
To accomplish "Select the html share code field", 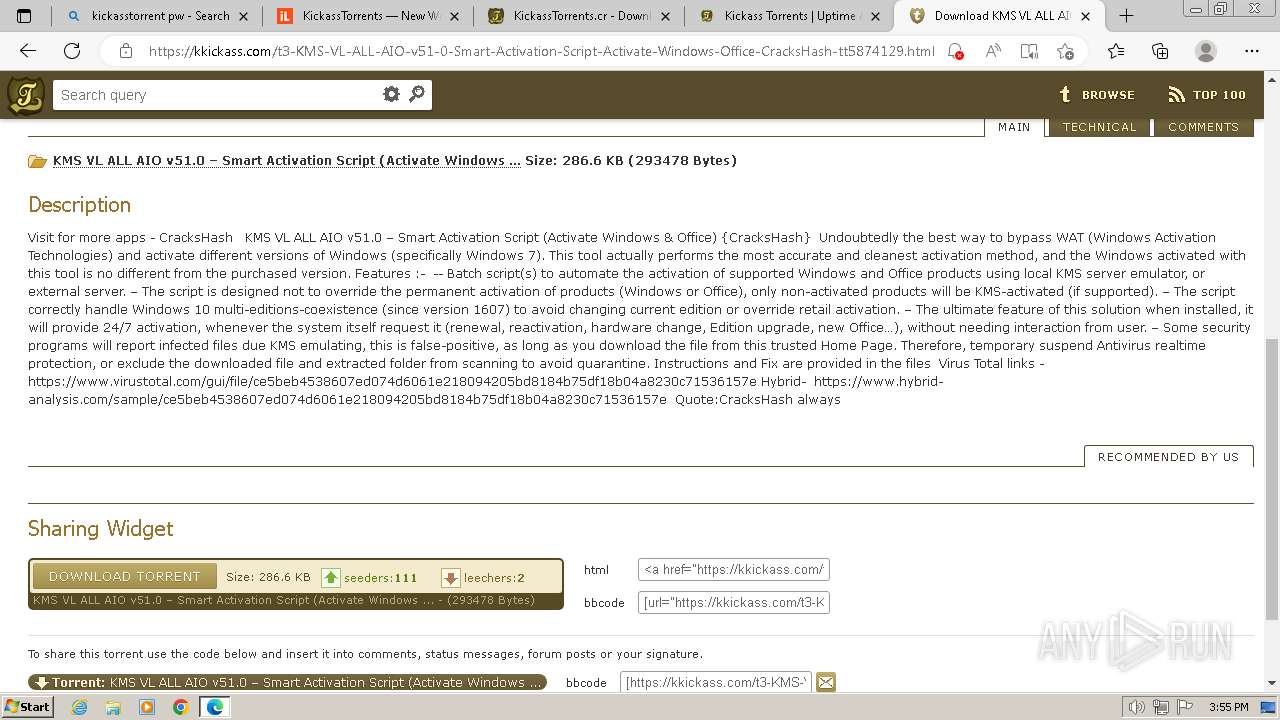I will (734, 570).
